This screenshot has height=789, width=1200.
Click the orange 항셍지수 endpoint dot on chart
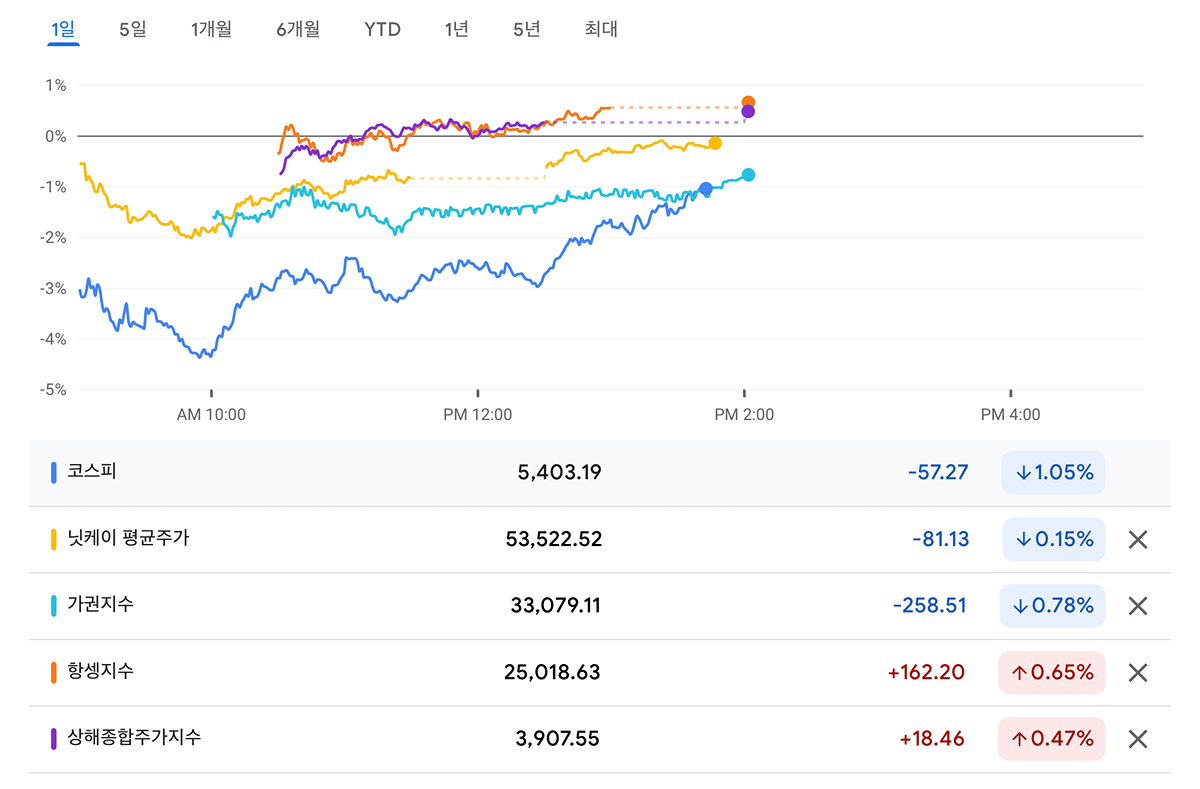pyautogui.click(x=748, y=102)
